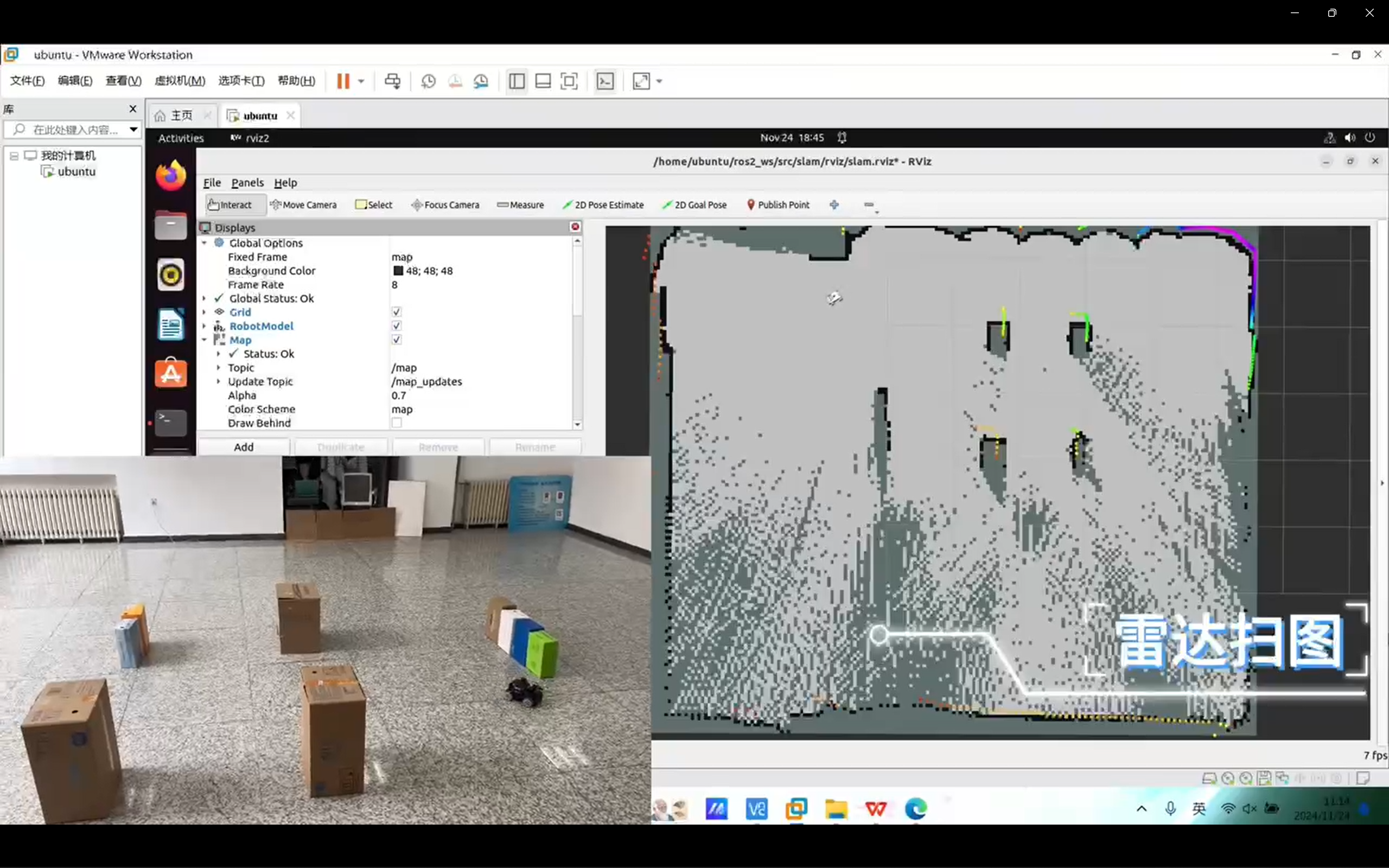Screen dimensions: 1389x868
Task: Click the Background Color swatch
Action: pyautogui.click(x=398, y=271)
